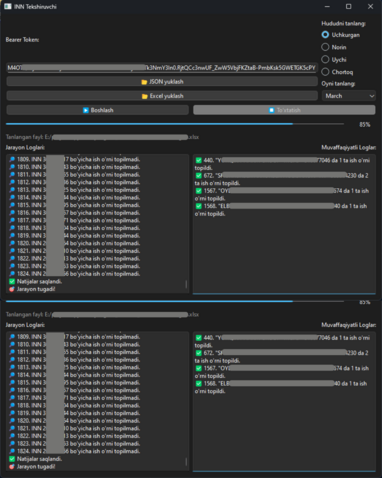Start processing with the Boshlash button
The width and height of the screenshot is (382, 478).
98,110
